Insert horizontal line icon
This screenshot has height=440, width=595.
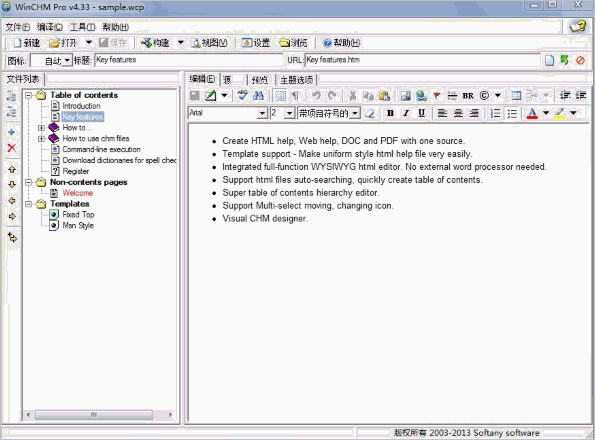click(452, 96)
